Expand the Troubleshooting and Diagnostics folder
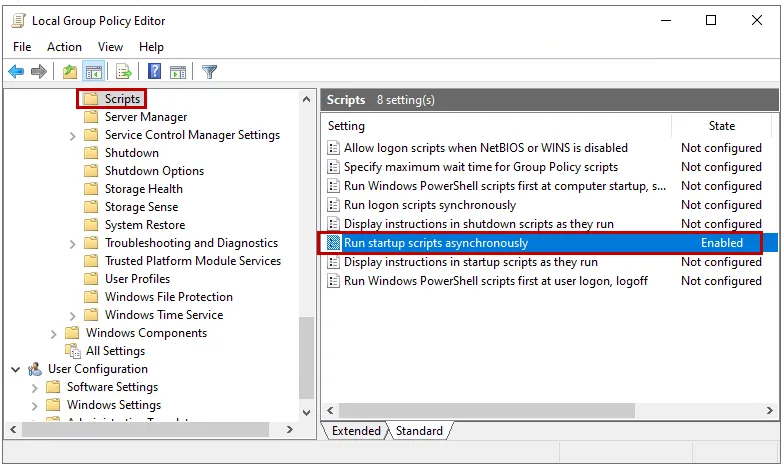The image size is (784, 467). [x=73, y=243]
